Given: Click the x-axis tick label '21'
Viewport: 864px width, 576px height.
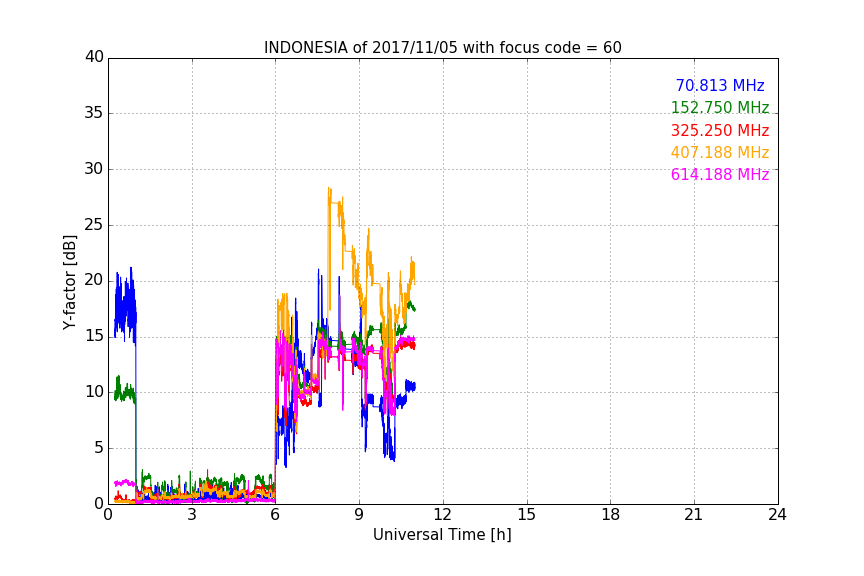Looking at the screenshot, I should point(694,515).
